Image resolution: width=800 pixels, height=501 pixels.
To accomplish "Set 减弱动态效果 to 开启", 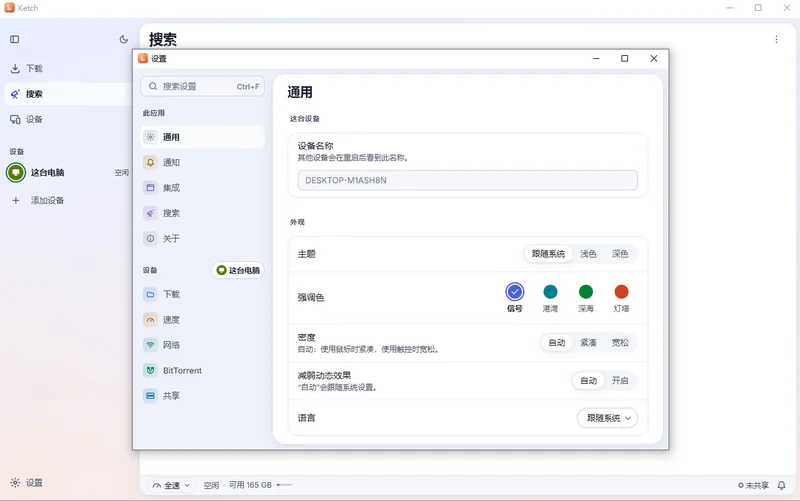I will (x=620, y=381).
